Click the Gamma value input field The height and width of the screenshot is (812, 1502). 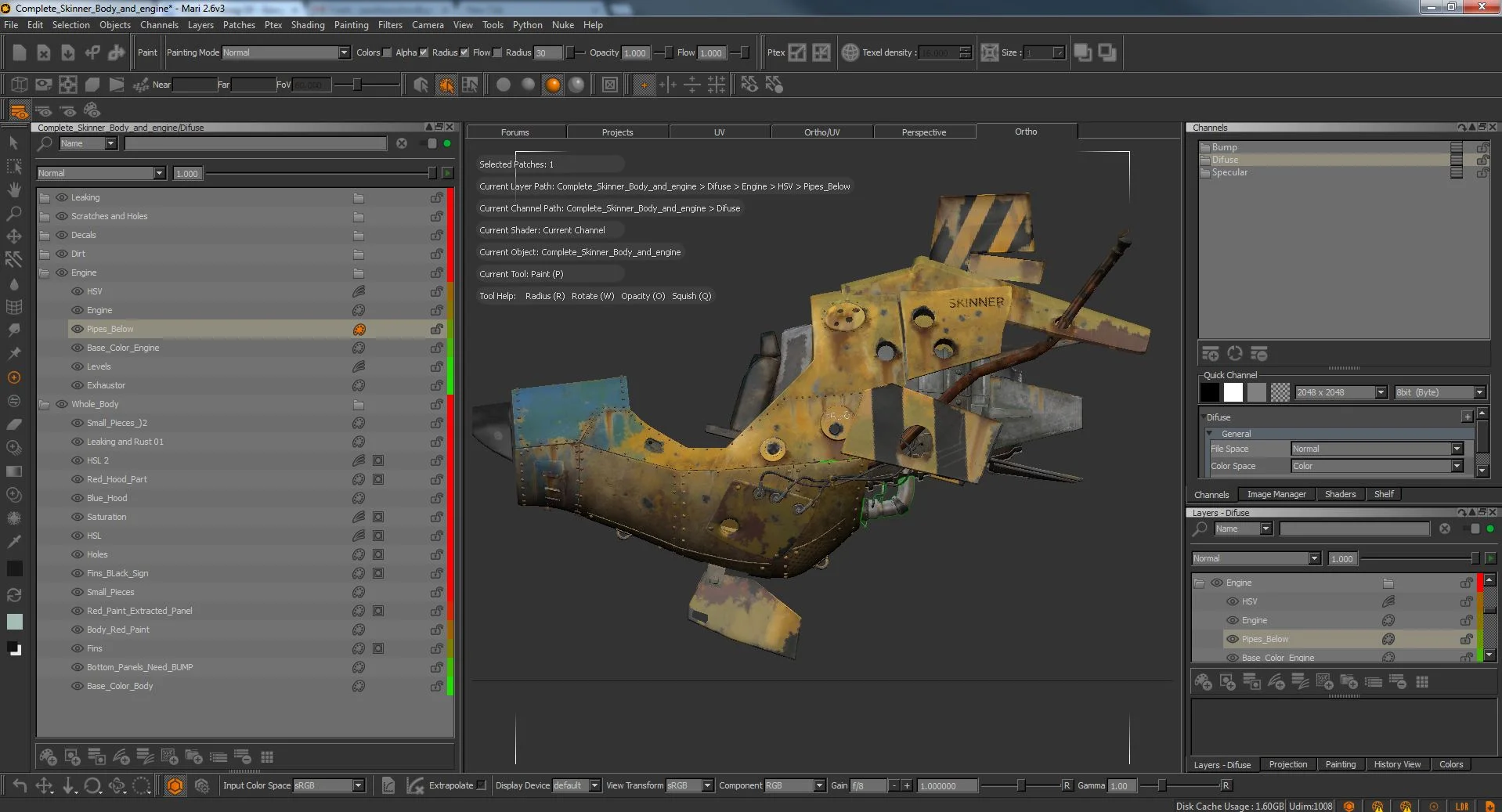coord(1120,785)
